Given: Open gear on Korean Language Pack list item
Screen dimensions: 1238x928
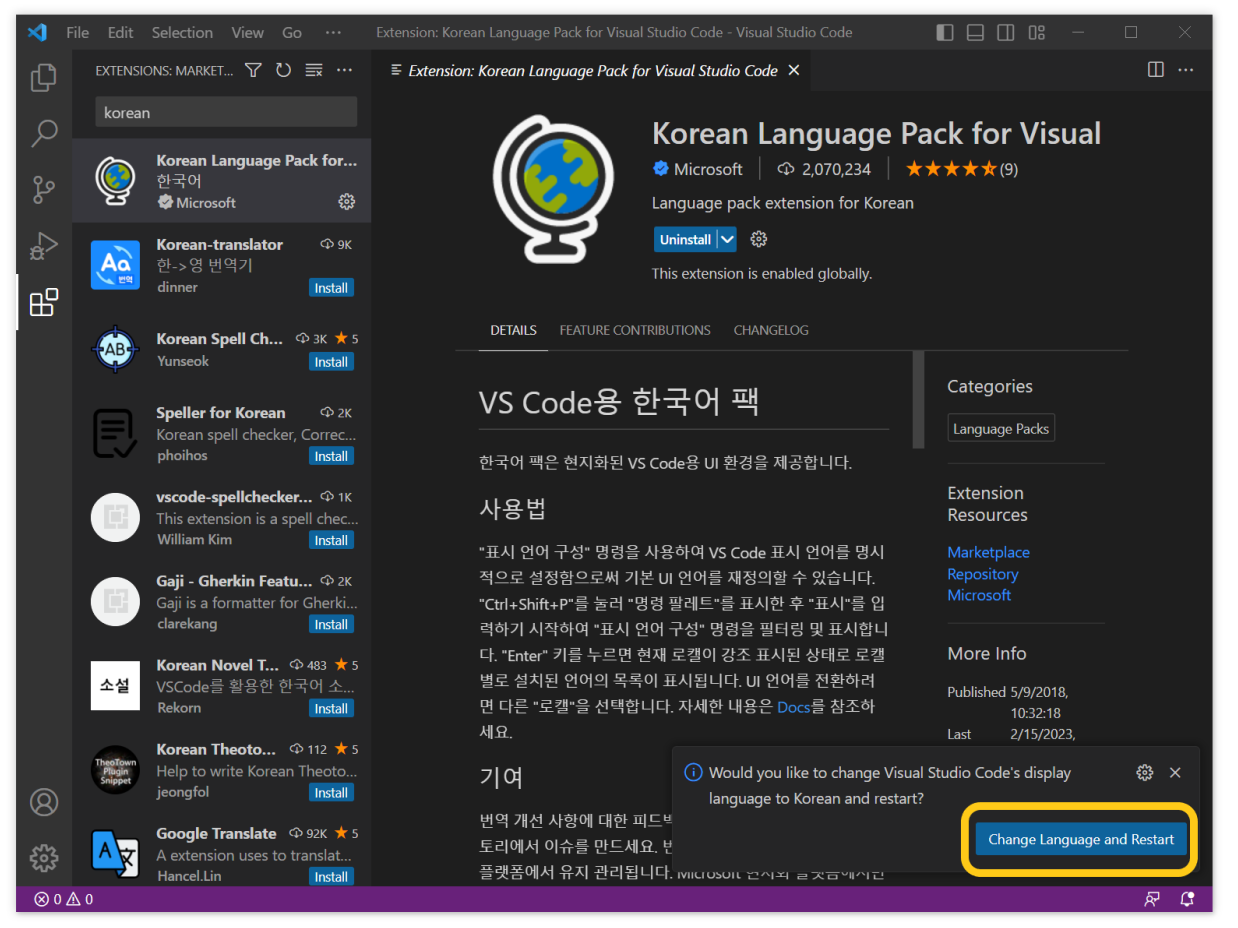Looking at the screenshot, I should [347, 202].
